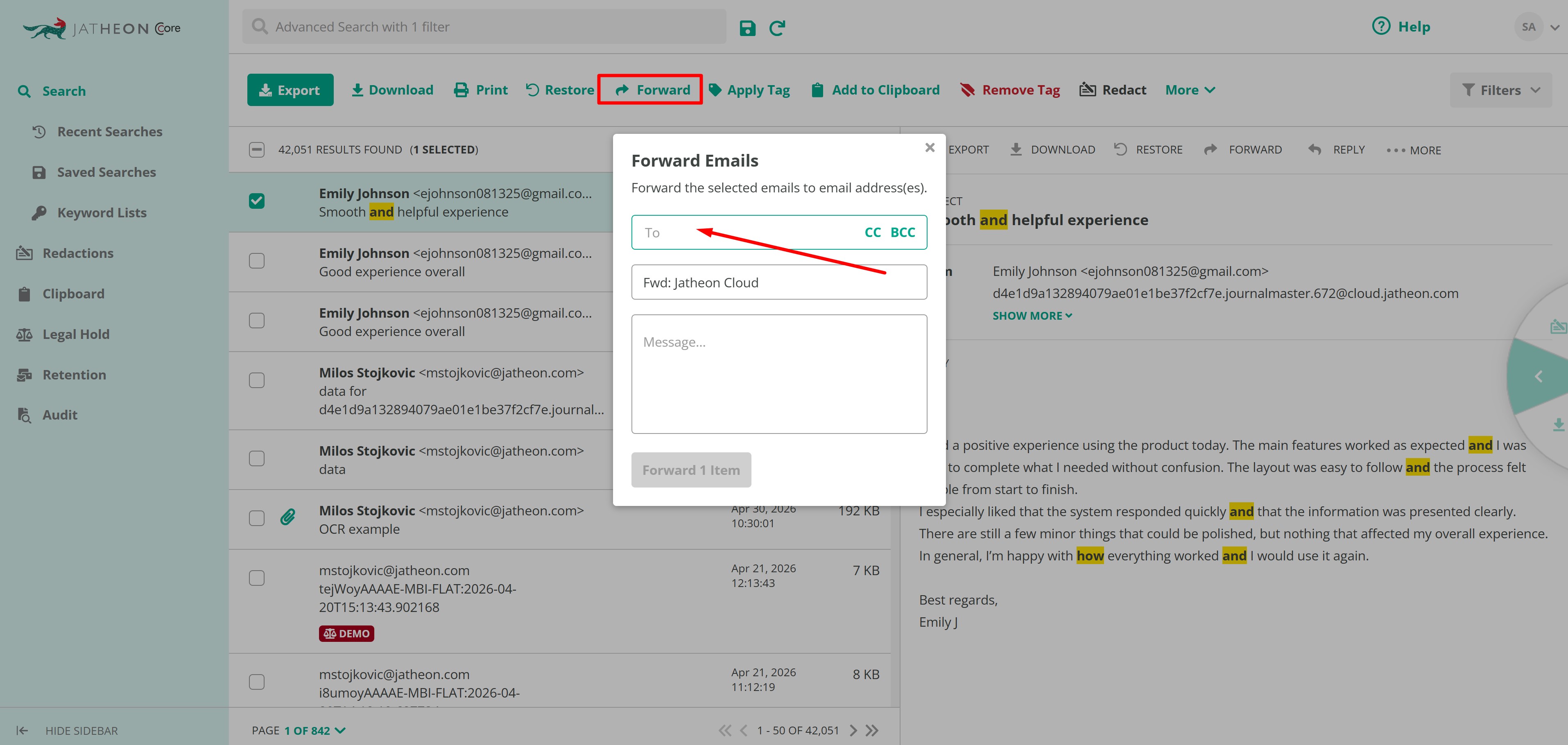
Task: Toggle the select-all results checkbox
Action: (257, 150)
